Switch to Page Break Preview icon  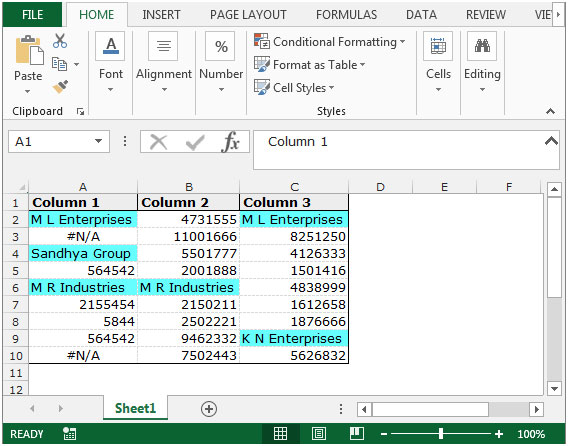click(x=357, y=433)
